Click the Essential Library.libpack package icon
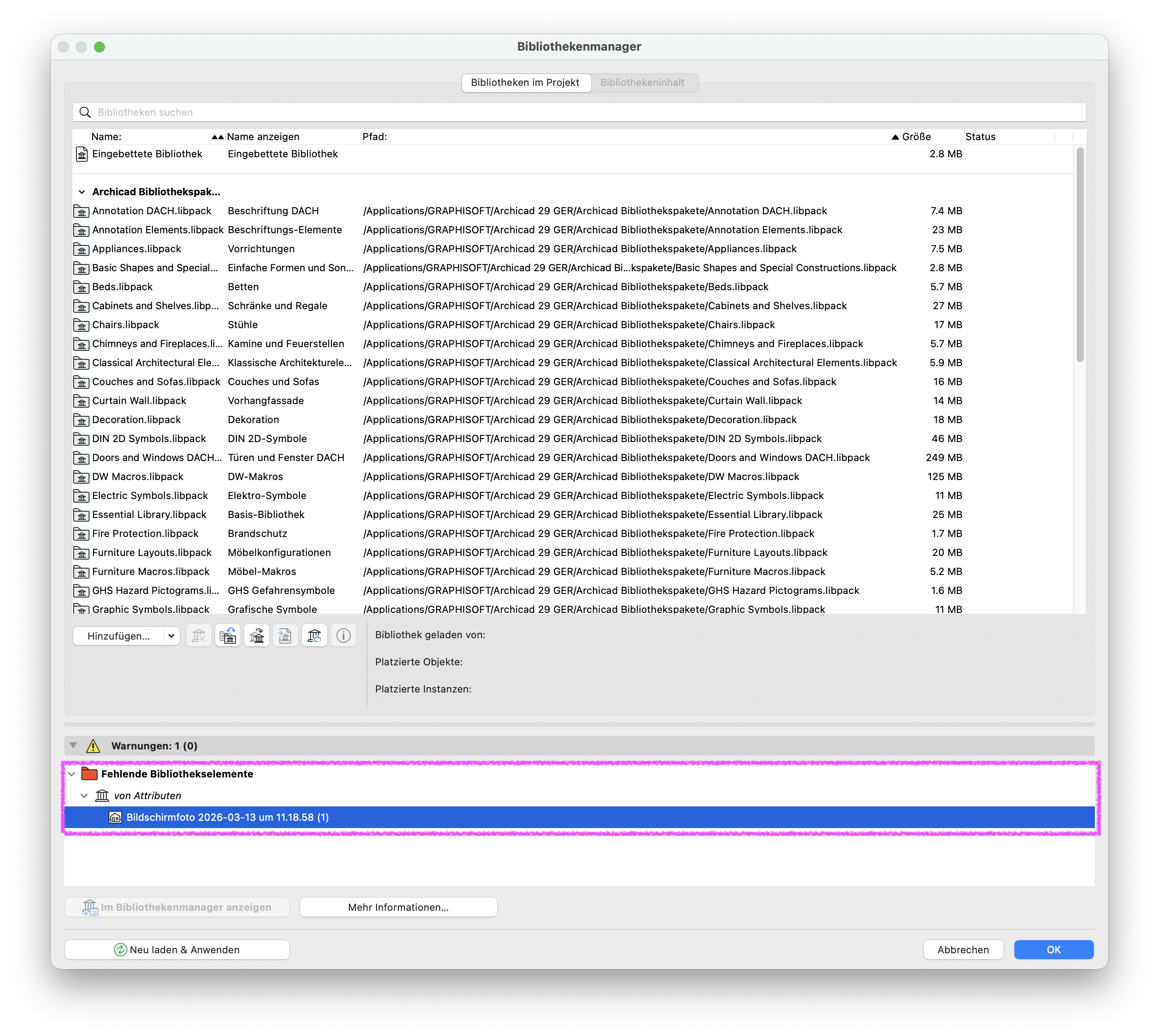The image size is (1159, 1036). (x=81, y=514)
